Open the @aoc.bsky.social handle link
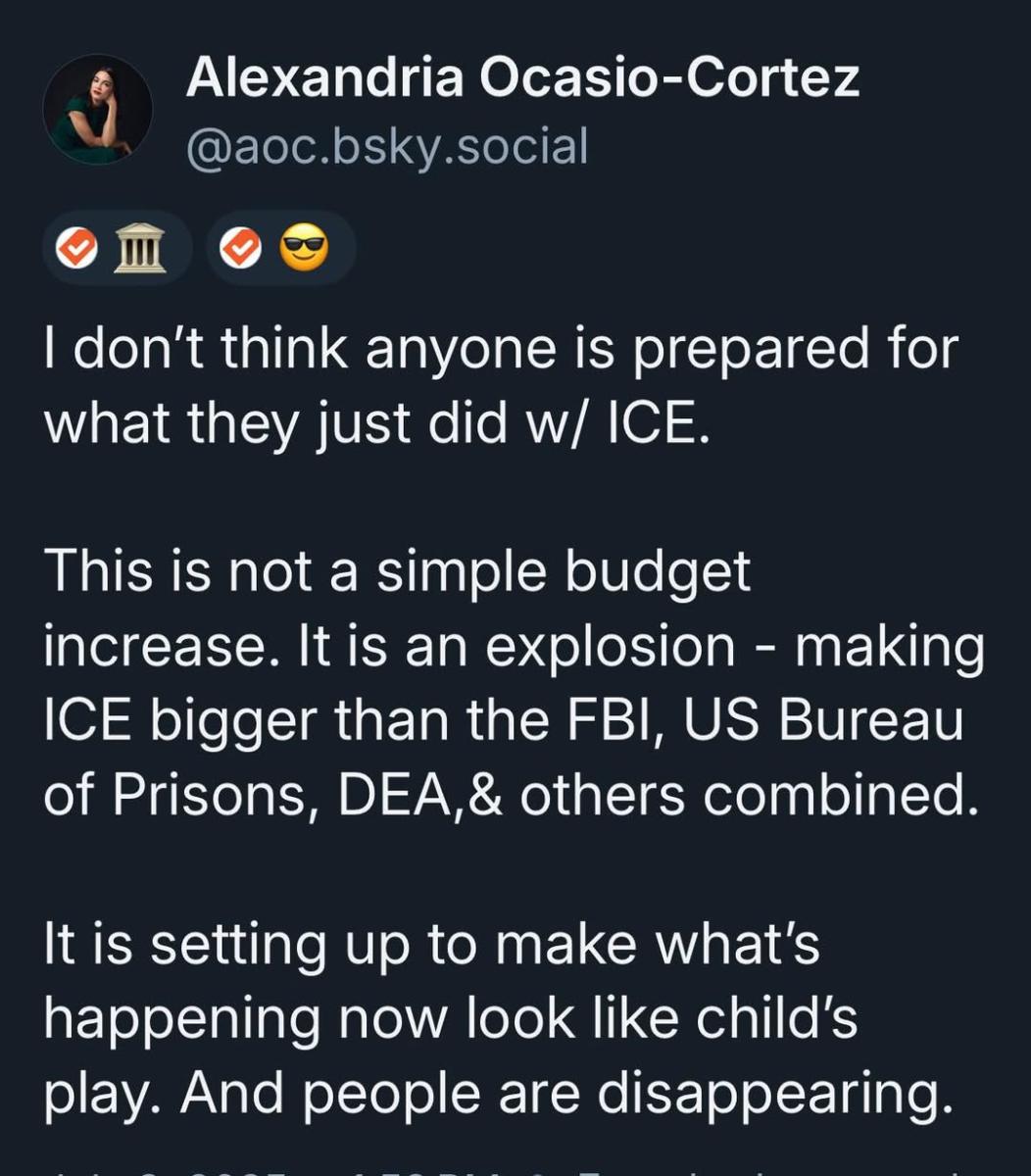 coord(387,147)
